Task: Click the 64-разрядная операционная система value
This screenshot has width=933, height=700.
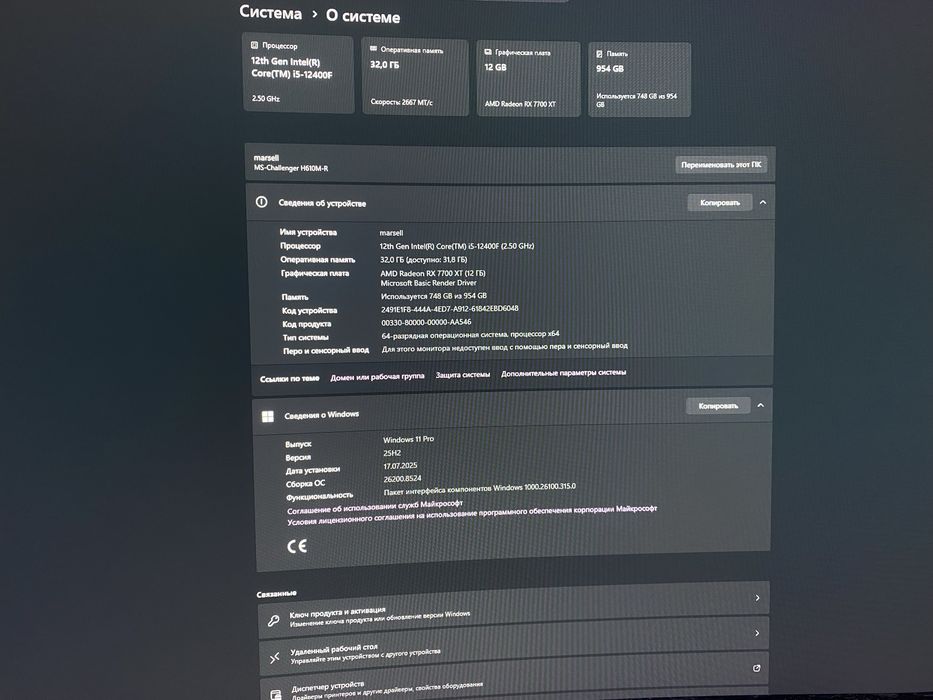Action: coord(470,335)
